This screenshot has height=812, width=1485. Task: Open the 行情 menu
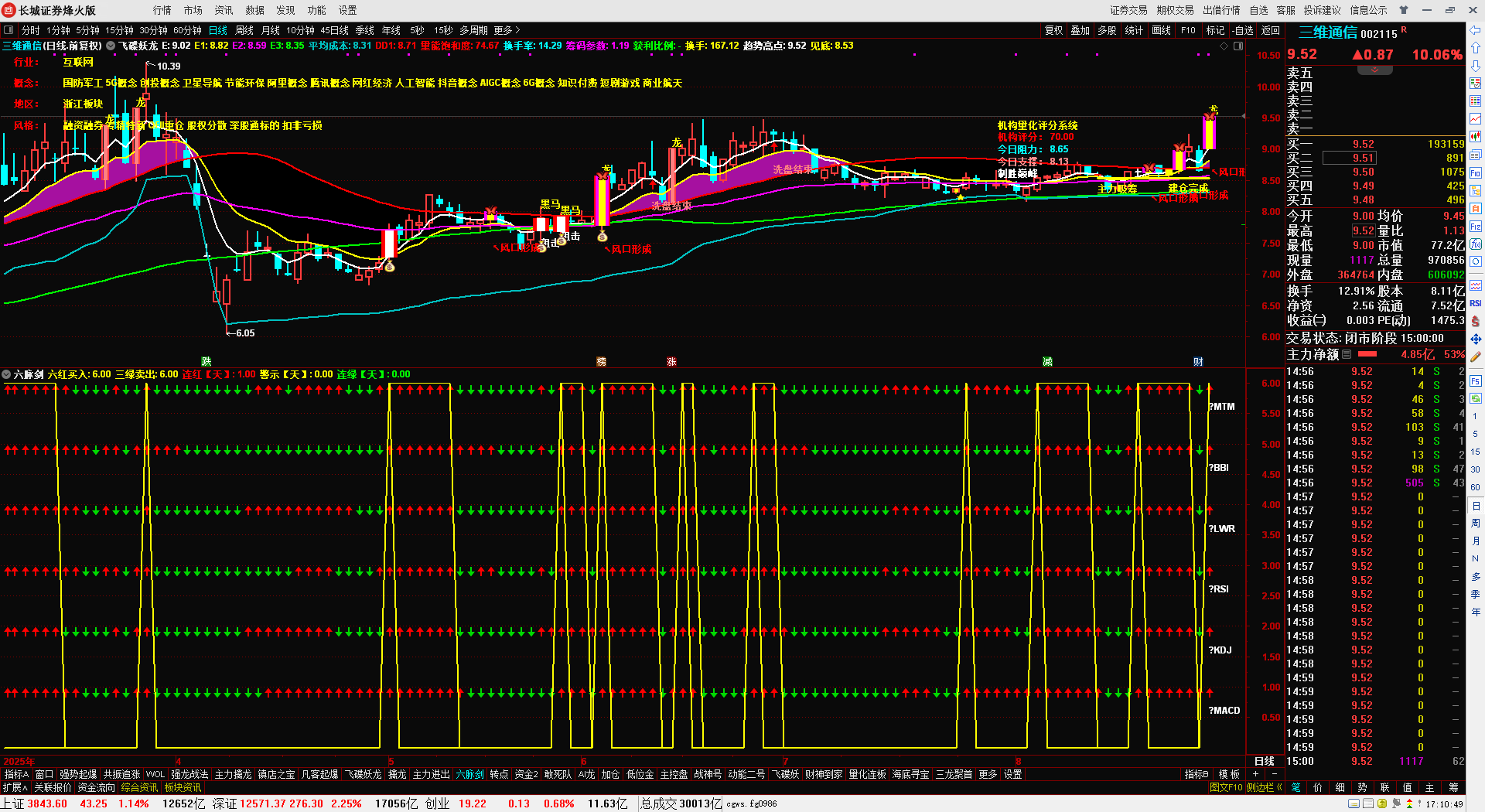162,10
